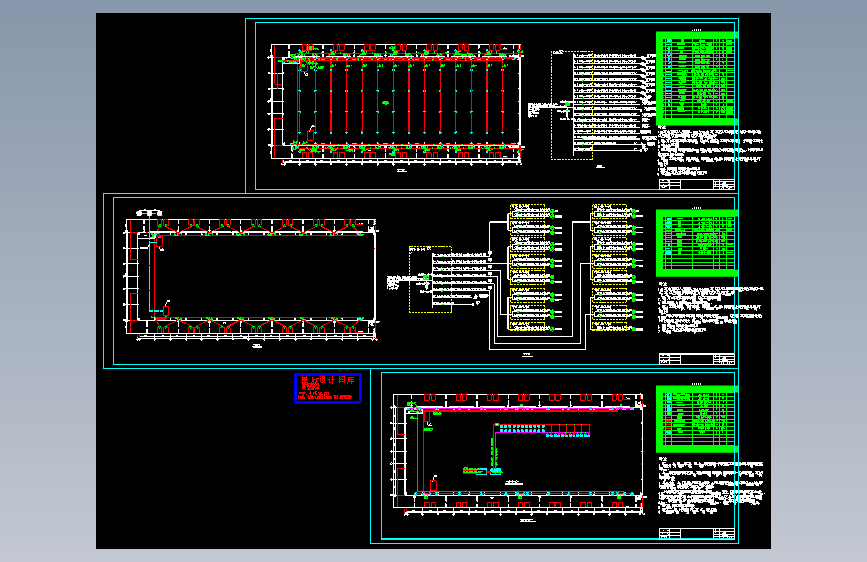Click the middle sheet empty rectangular floor plan
The image size is (867, 562).
(251, 278)
